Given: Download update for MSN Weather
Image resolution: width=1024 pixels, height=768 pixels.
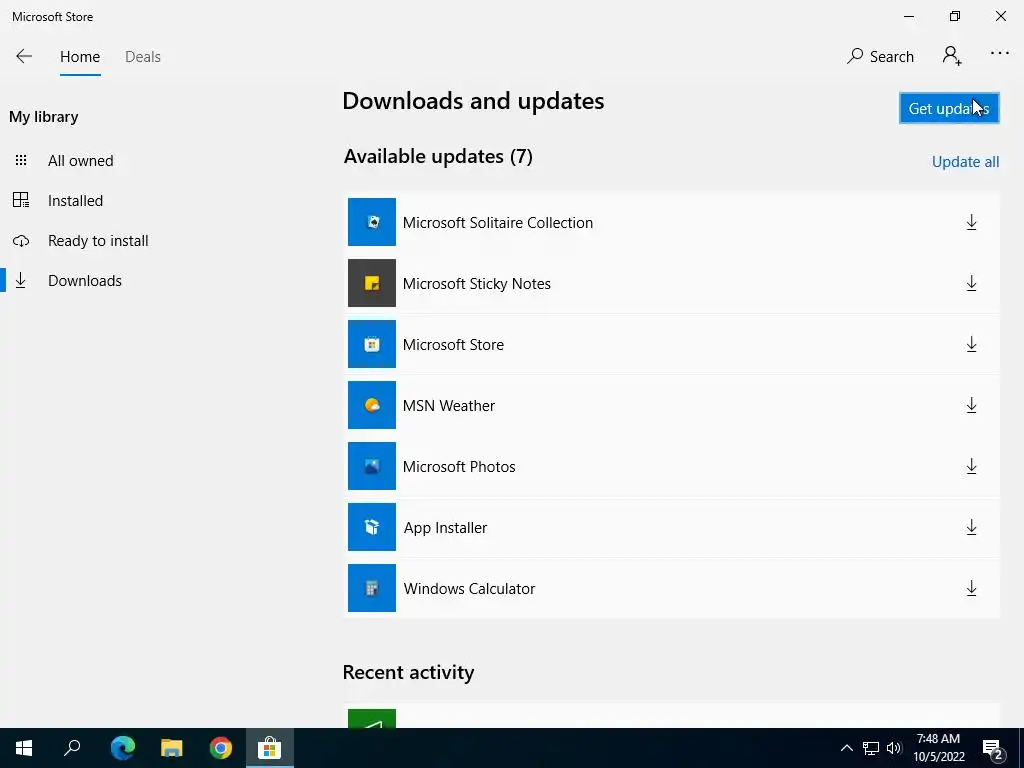Looking at the screenshot, I should click(971, 406).
